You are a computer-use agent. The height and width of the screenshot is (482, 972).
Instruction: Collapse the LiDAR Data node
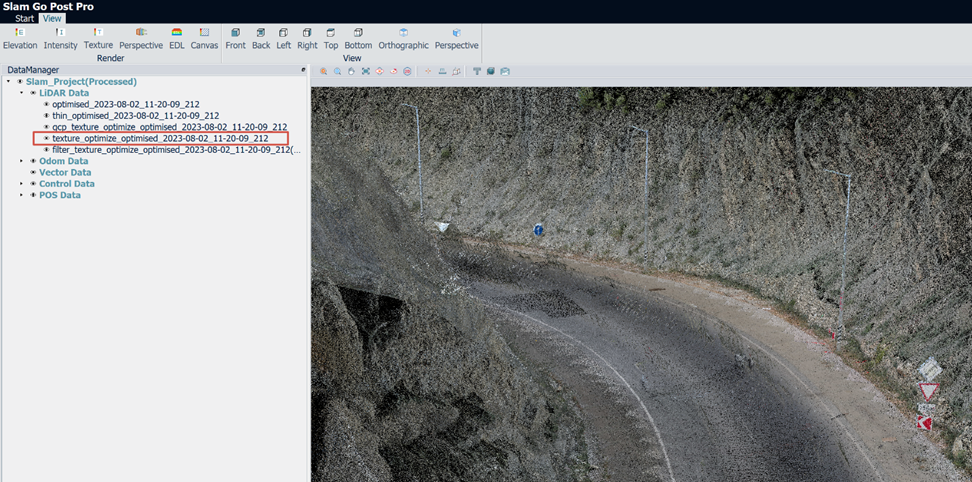pyautogui.click(x=22, y=93)
